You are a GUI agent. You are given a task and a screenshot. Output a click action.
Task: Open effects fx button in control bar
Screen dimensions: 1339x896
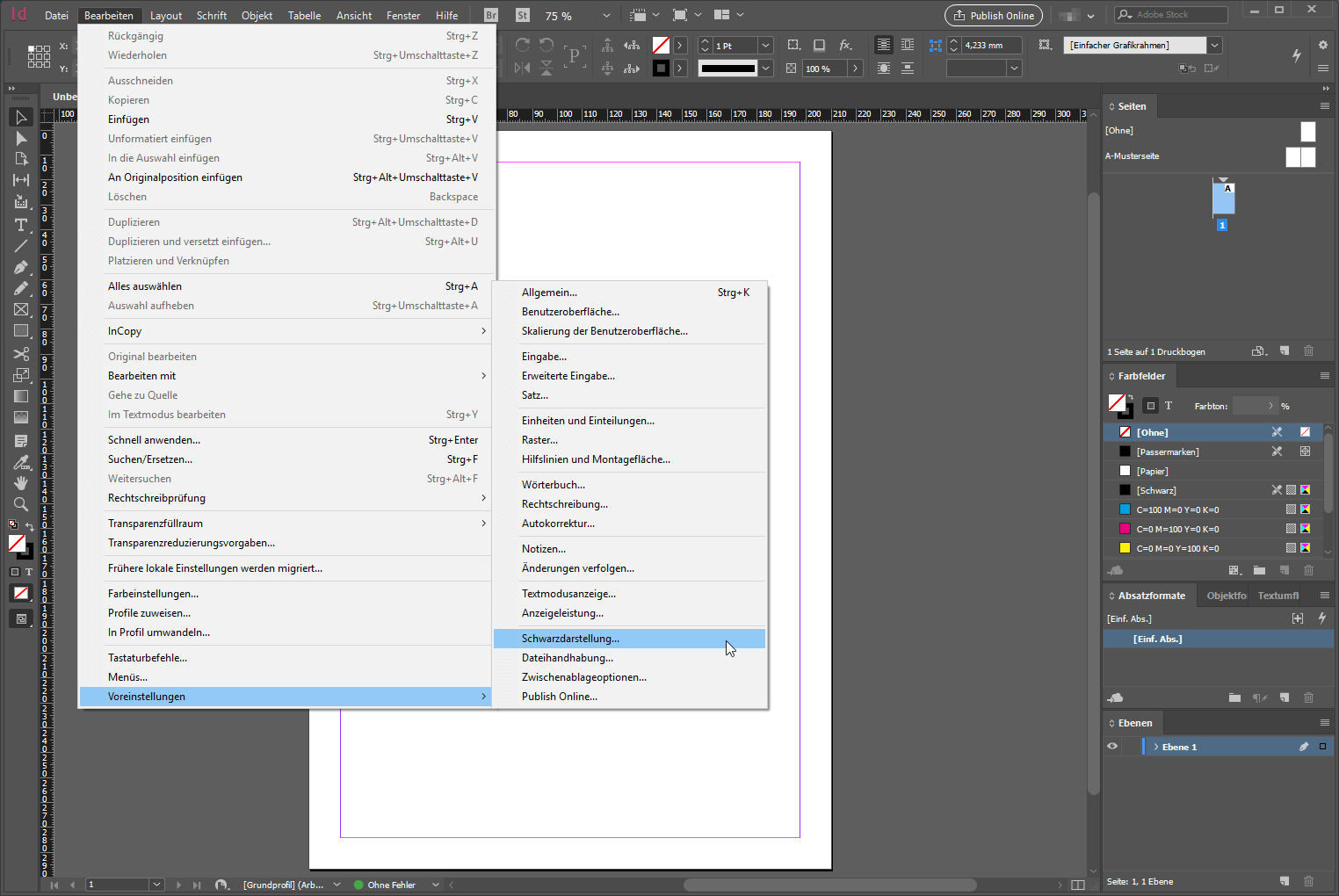point(845,45)
